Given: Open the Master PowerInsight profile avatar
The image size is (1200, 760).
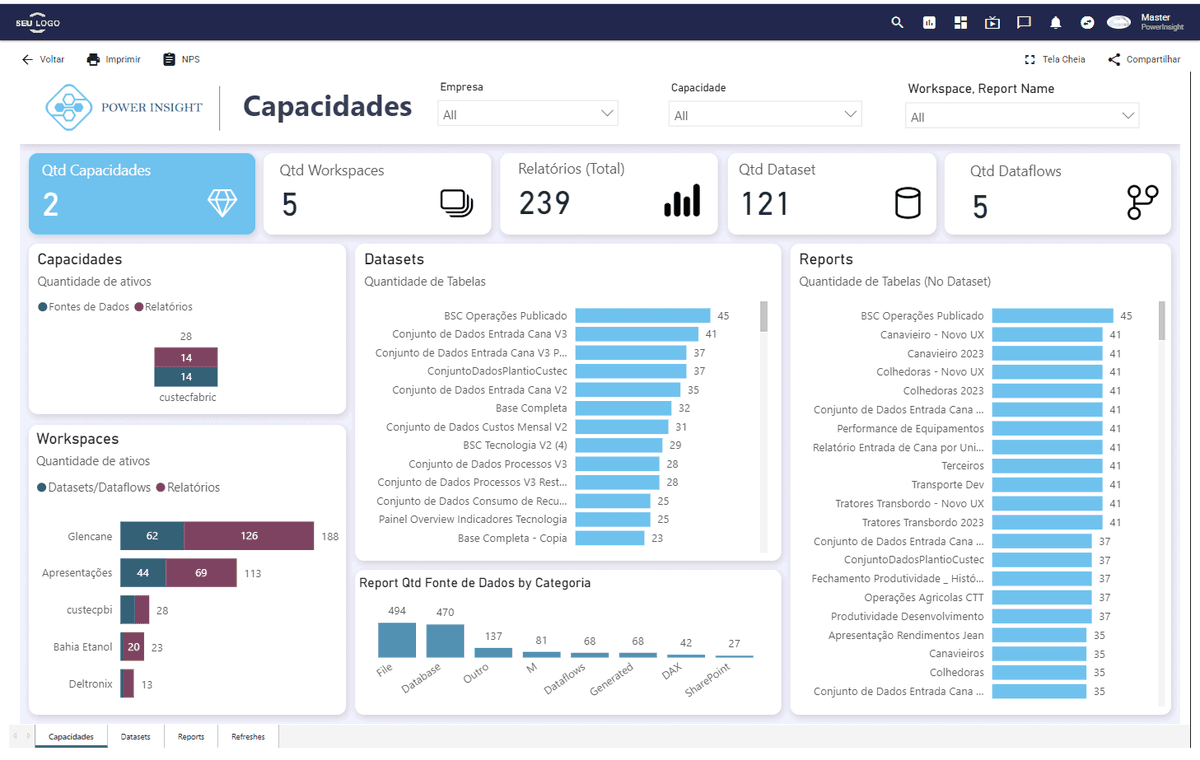Looking at the screenshot, I should 1118,22.
